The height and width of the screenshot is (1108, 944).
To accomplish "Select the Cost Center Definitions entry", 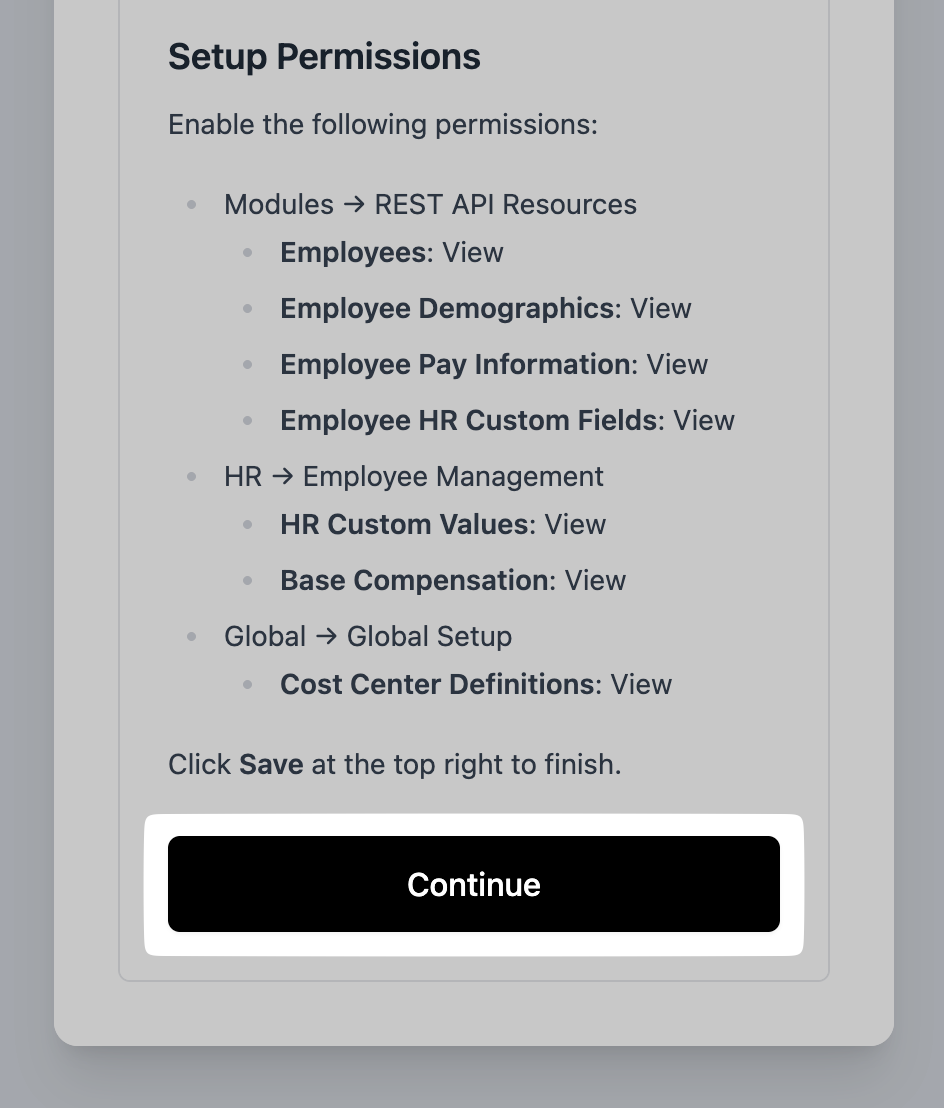I will coord(475,685).
